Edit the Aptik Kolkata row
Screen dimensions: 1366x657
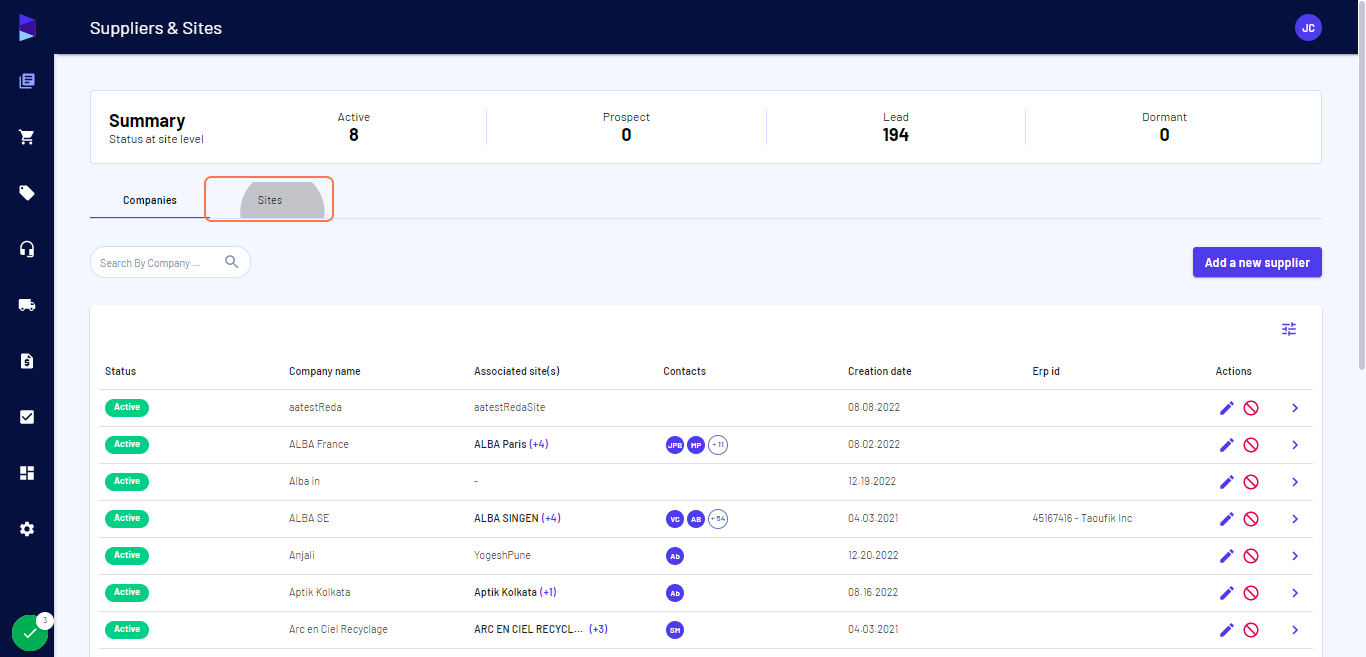pyautogui.click(x=1227, y=593)
